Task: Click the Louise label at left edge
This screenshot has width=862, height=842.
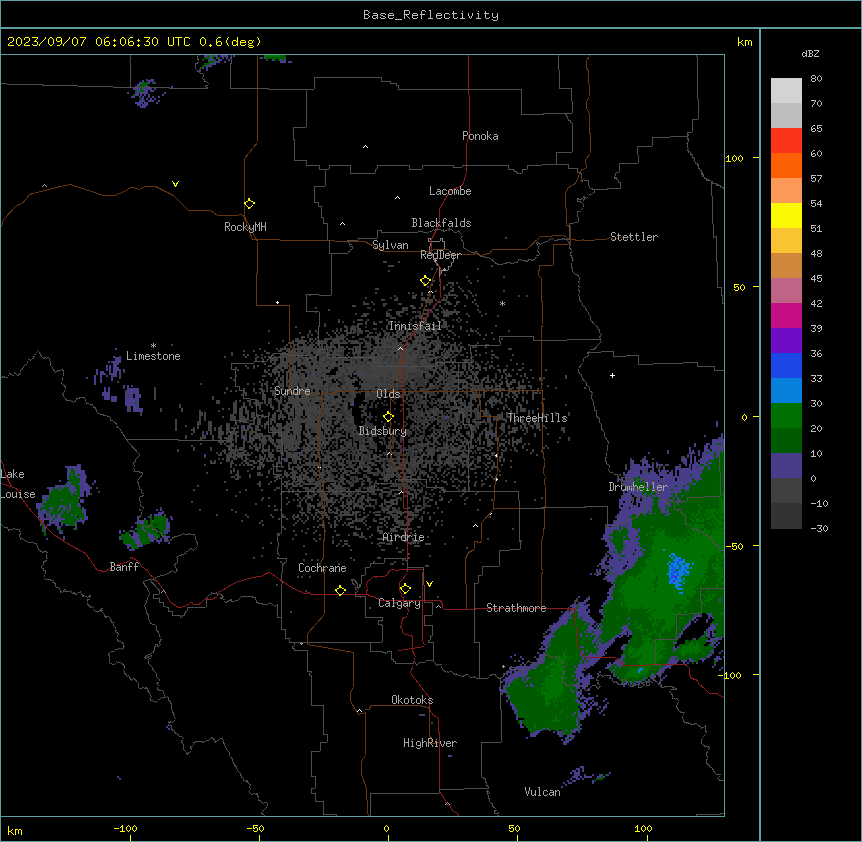Action: (18, 494)
